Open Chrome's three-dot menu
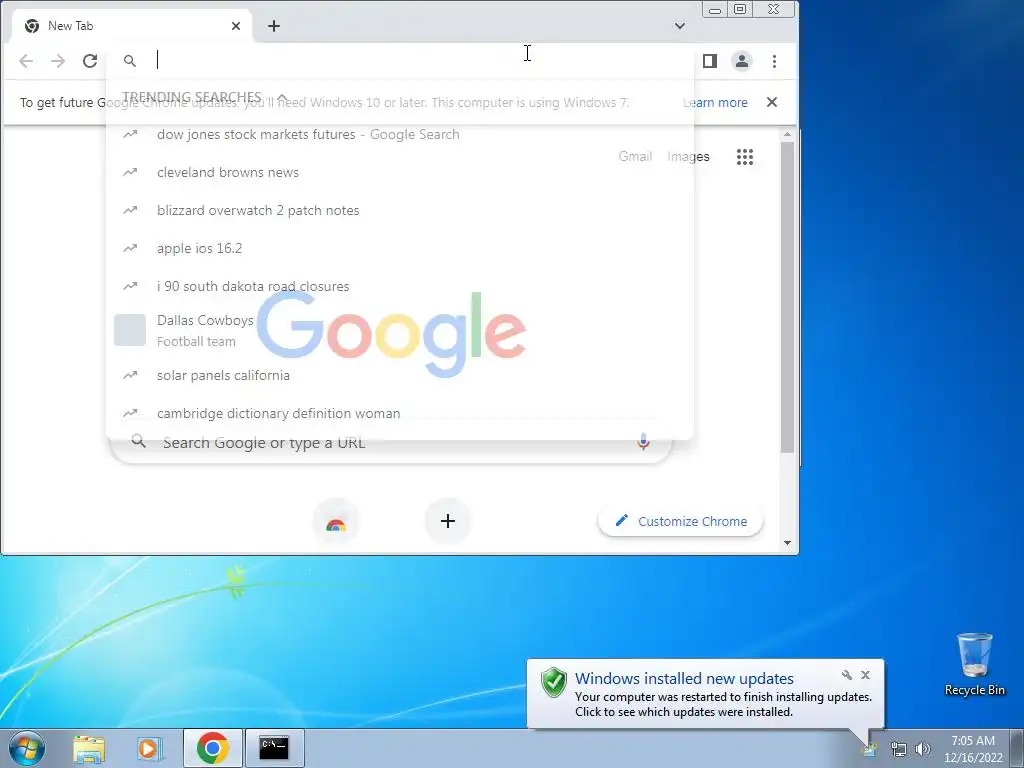The height and width of the screenshot is (768, 1024). coord(775,61)
